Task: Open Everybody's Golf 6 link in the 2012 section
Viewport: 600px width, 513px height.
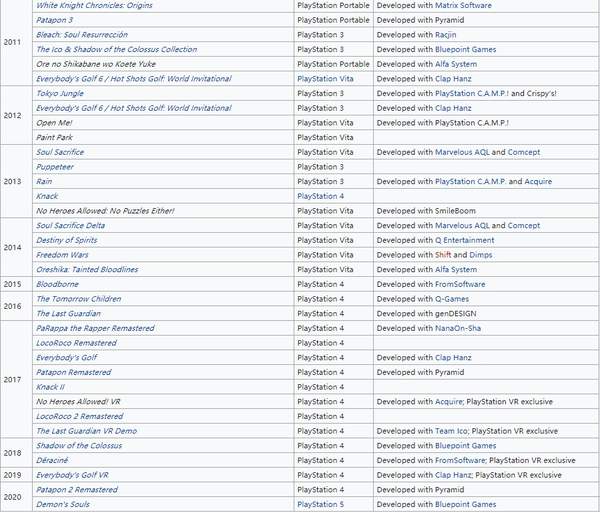Action: tap(134, 108)
